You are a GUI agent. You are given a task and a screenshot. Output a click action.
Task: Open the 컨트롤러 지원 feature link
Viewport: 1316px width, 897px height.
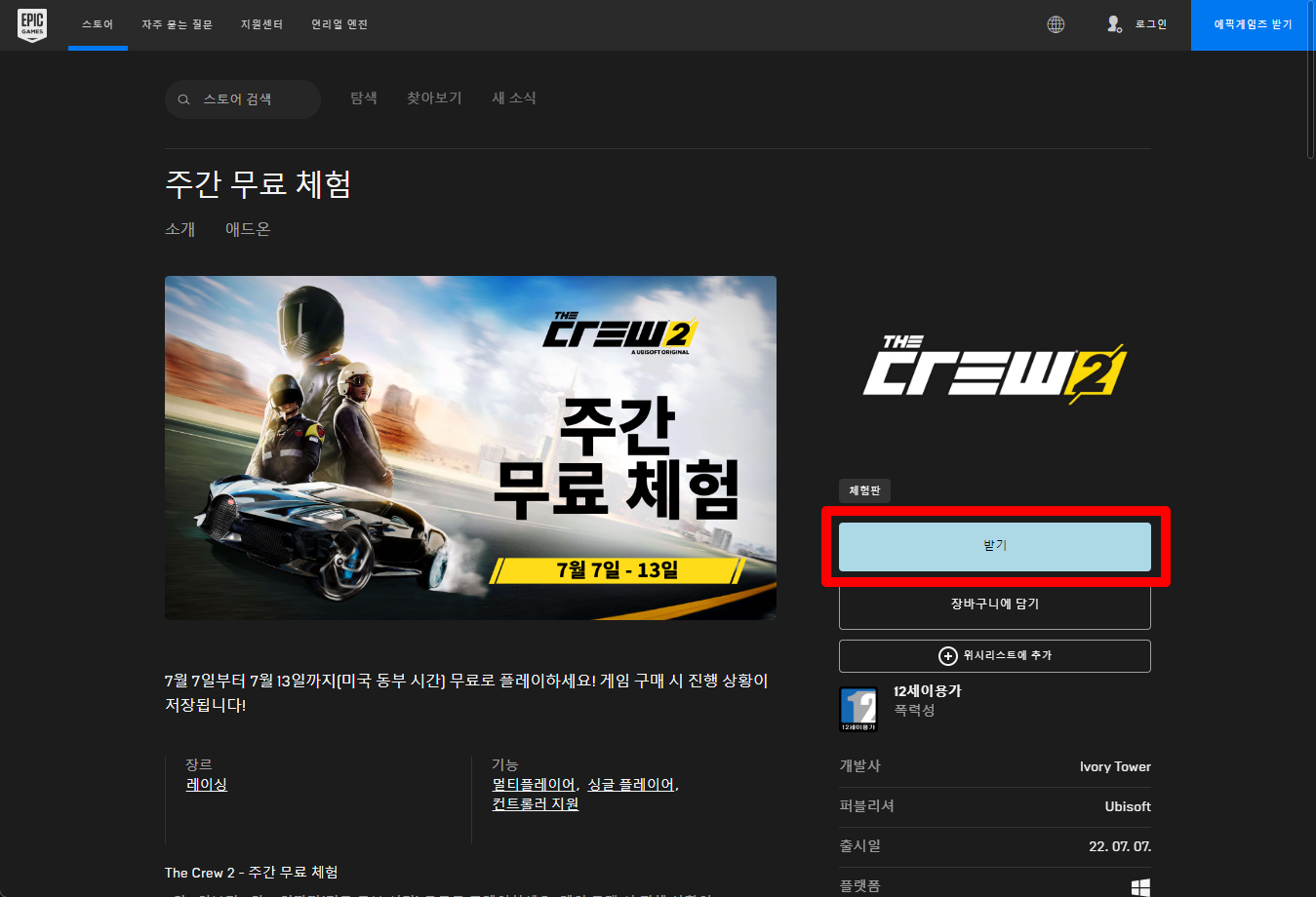click(x=536, y=804)
